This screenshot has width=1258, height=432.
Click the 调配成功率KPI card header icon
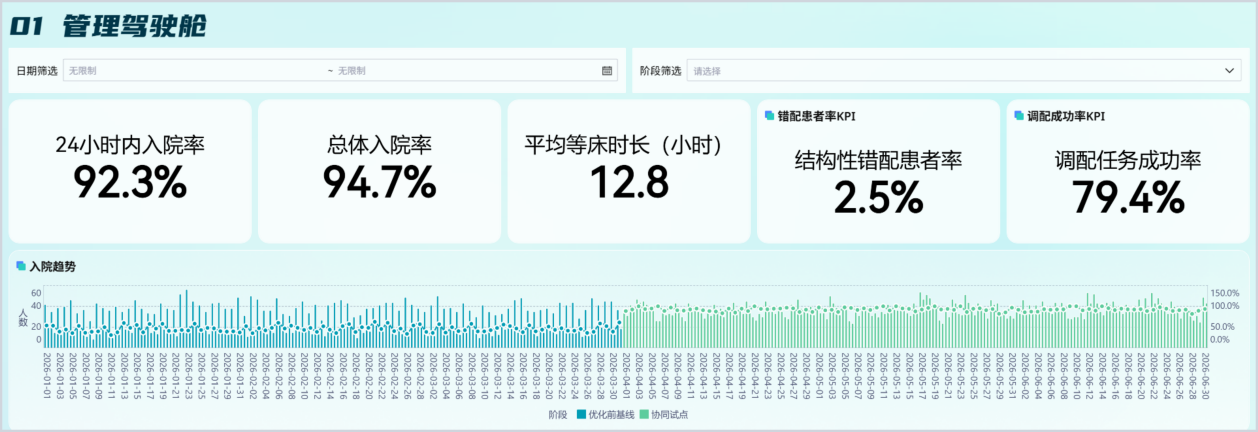pos(1018,116)
